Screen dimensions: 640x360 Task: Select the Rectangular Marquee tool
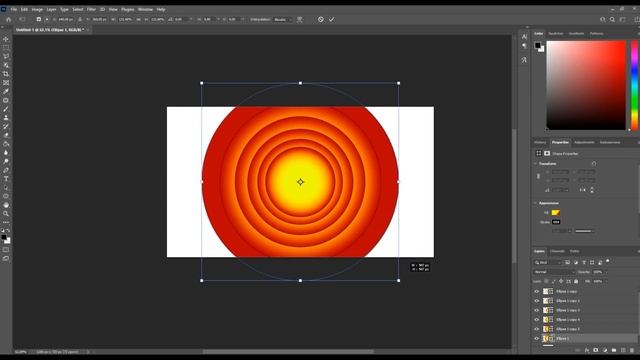pos(6,48)
